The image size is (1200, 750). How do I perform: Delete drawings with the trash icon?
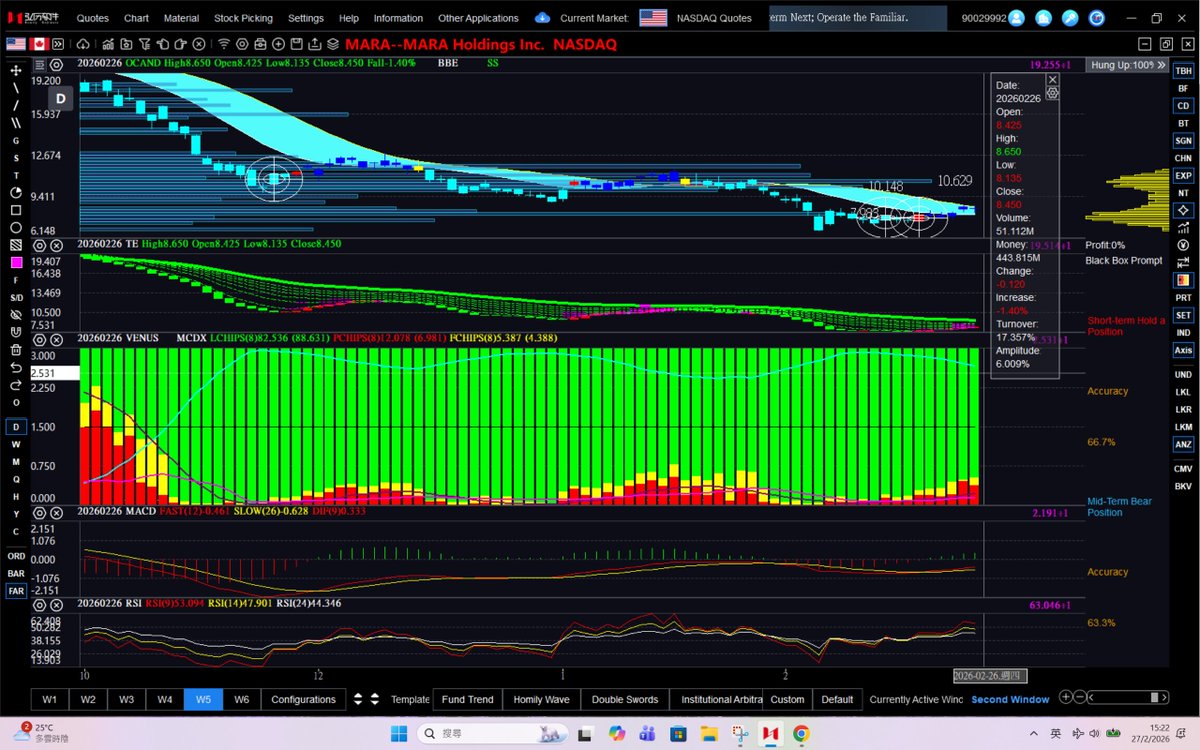16,350
